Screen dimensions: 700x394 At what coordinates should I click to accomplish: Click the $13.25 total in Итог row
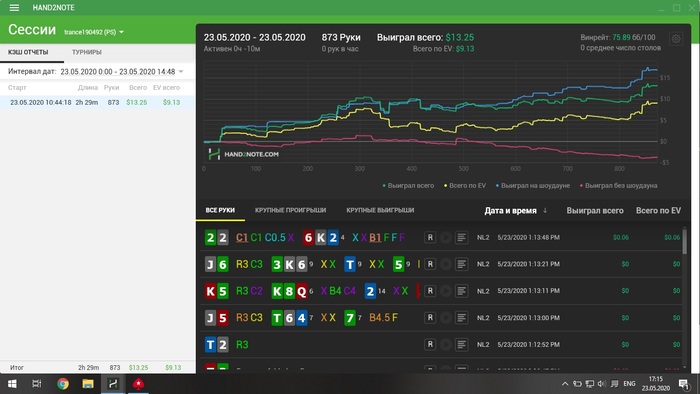(x=138, y=368)
